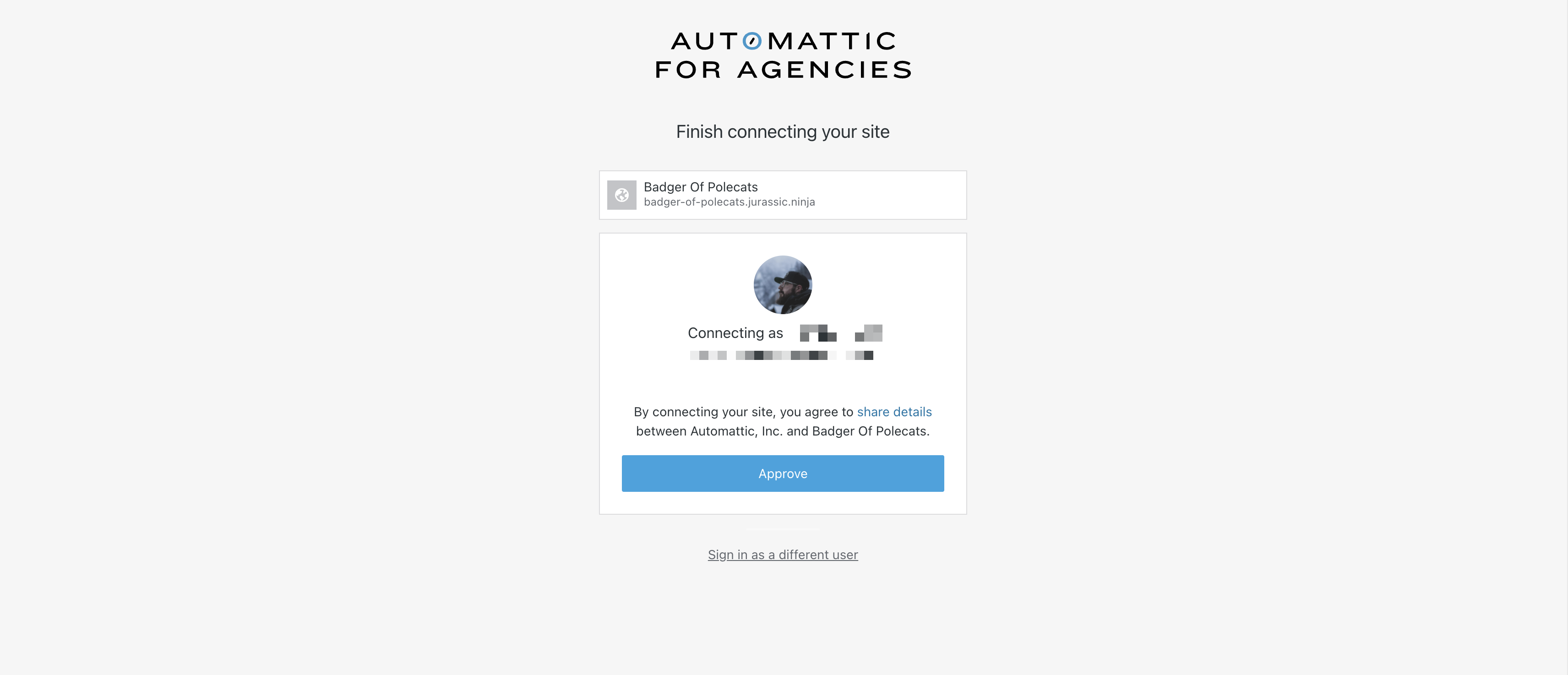This screenshot has height=675, width=1568.
Task: Click the blurred email address line
Action: coord(782,355)
